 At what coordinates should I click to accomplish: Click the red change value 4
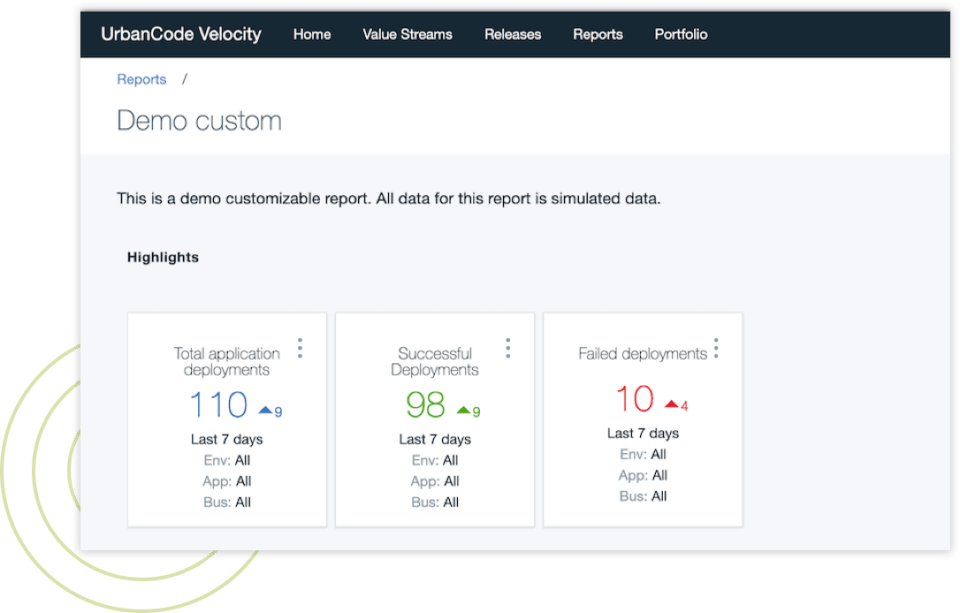[684, 406]
